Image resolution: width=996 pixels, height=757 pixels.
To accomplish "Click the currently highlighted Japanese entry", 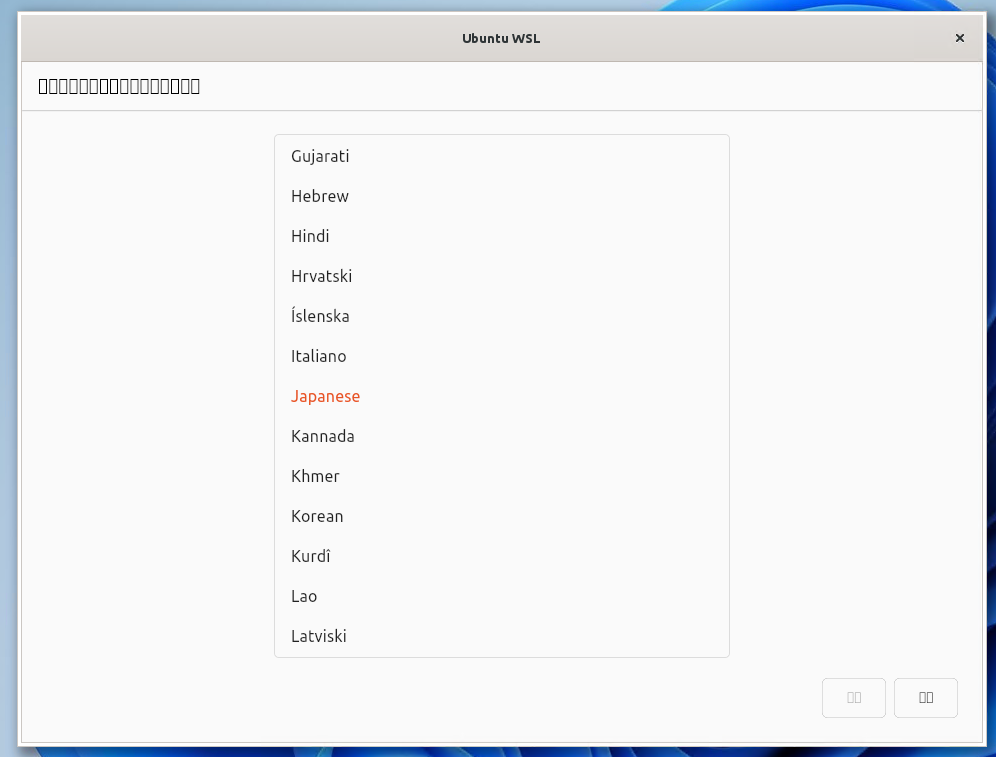I will pos(325,396).
